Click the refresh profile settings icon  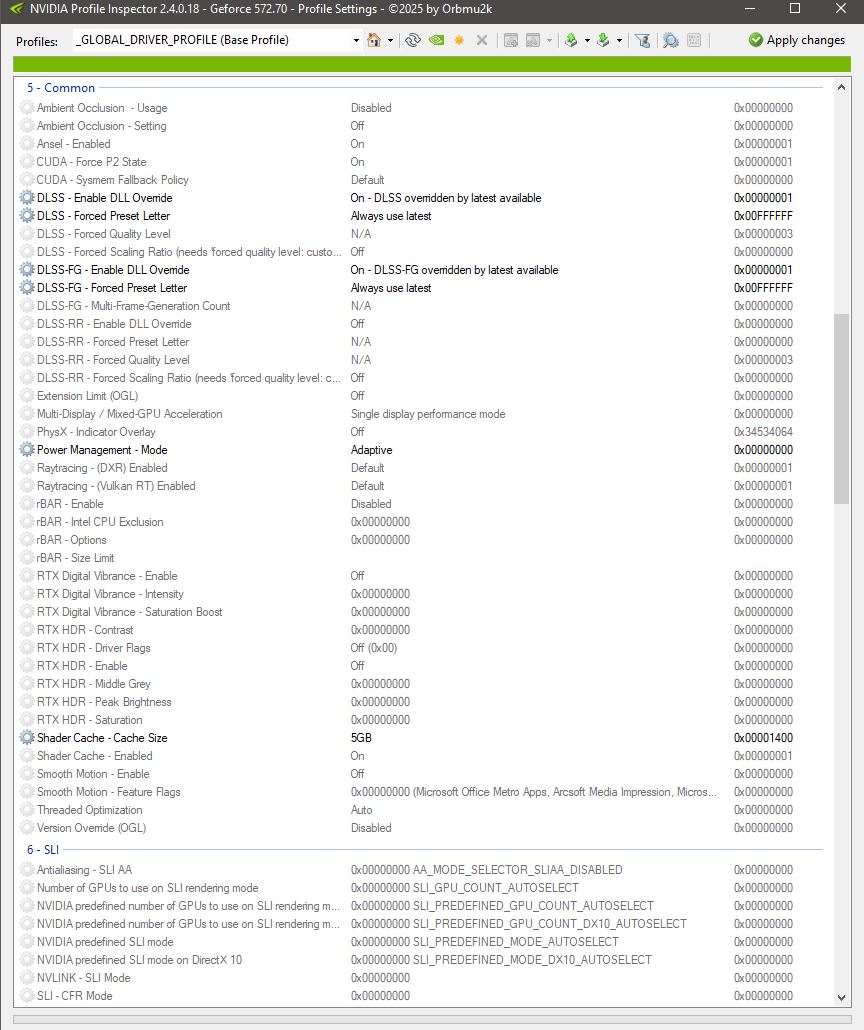tap(413, 40)
